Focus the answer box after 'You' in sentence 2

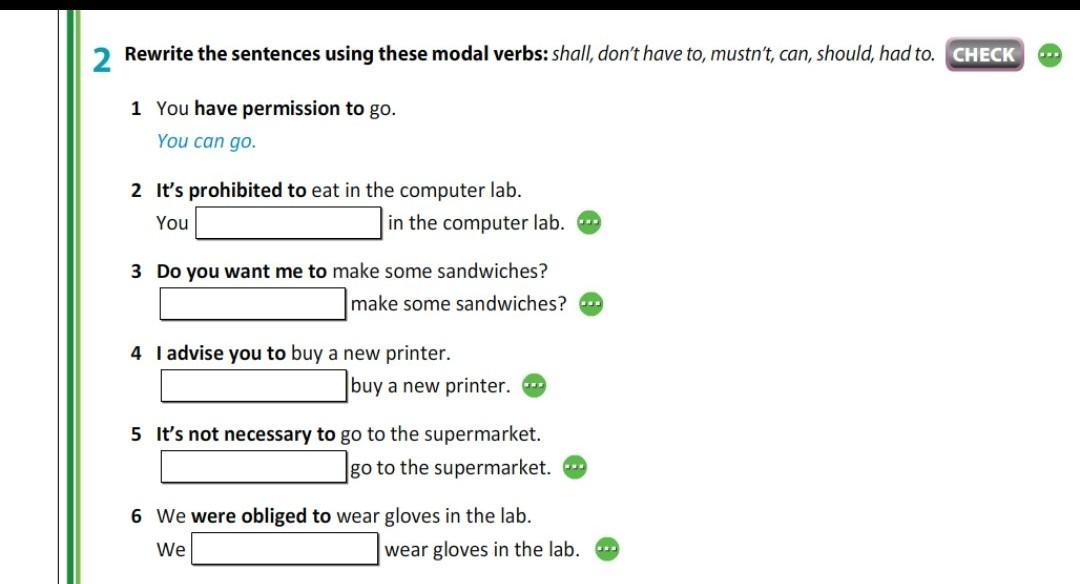click(x=289, y=223)
